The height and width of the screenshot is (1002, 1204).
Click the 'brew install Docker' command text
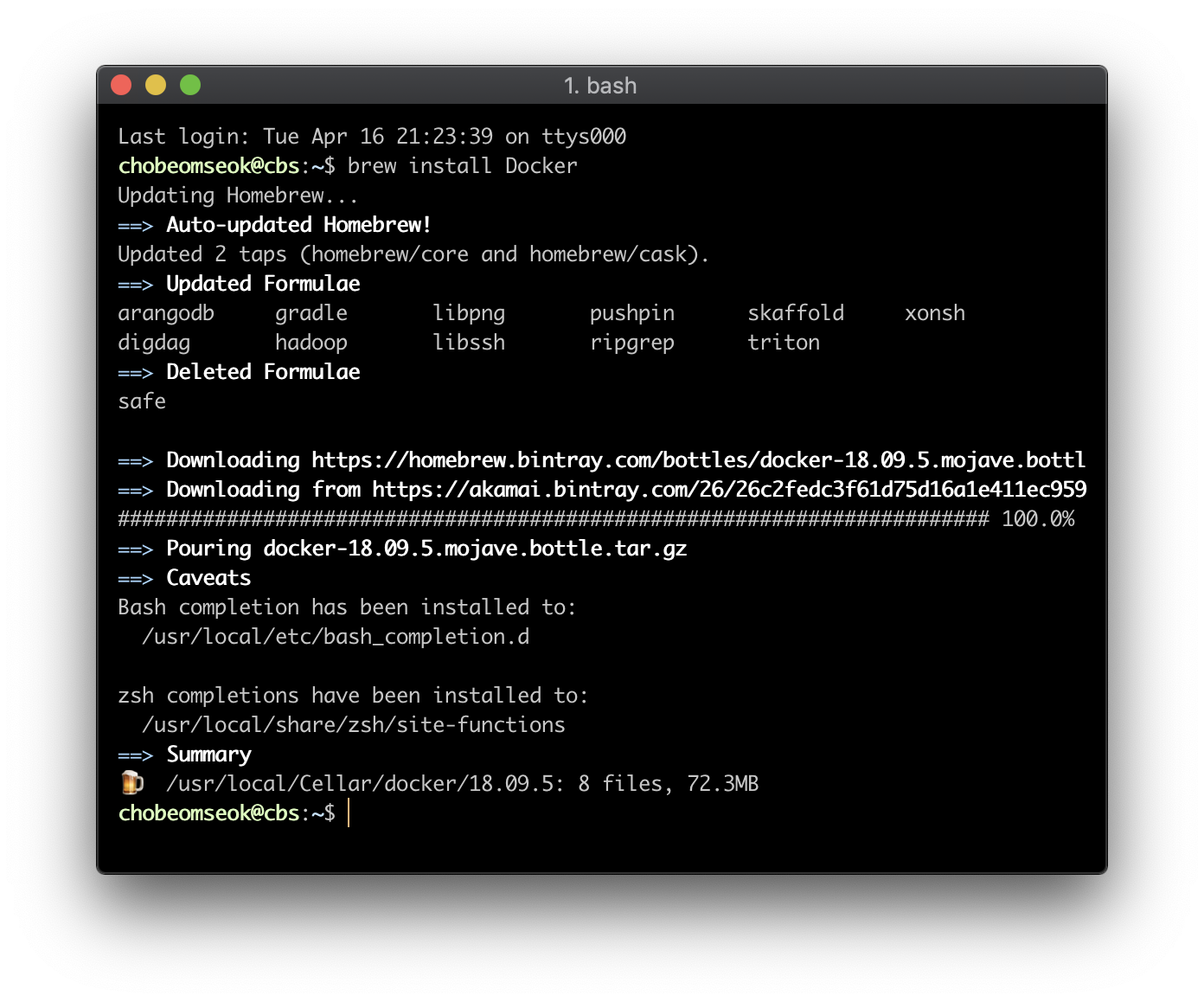click(462, 166)
